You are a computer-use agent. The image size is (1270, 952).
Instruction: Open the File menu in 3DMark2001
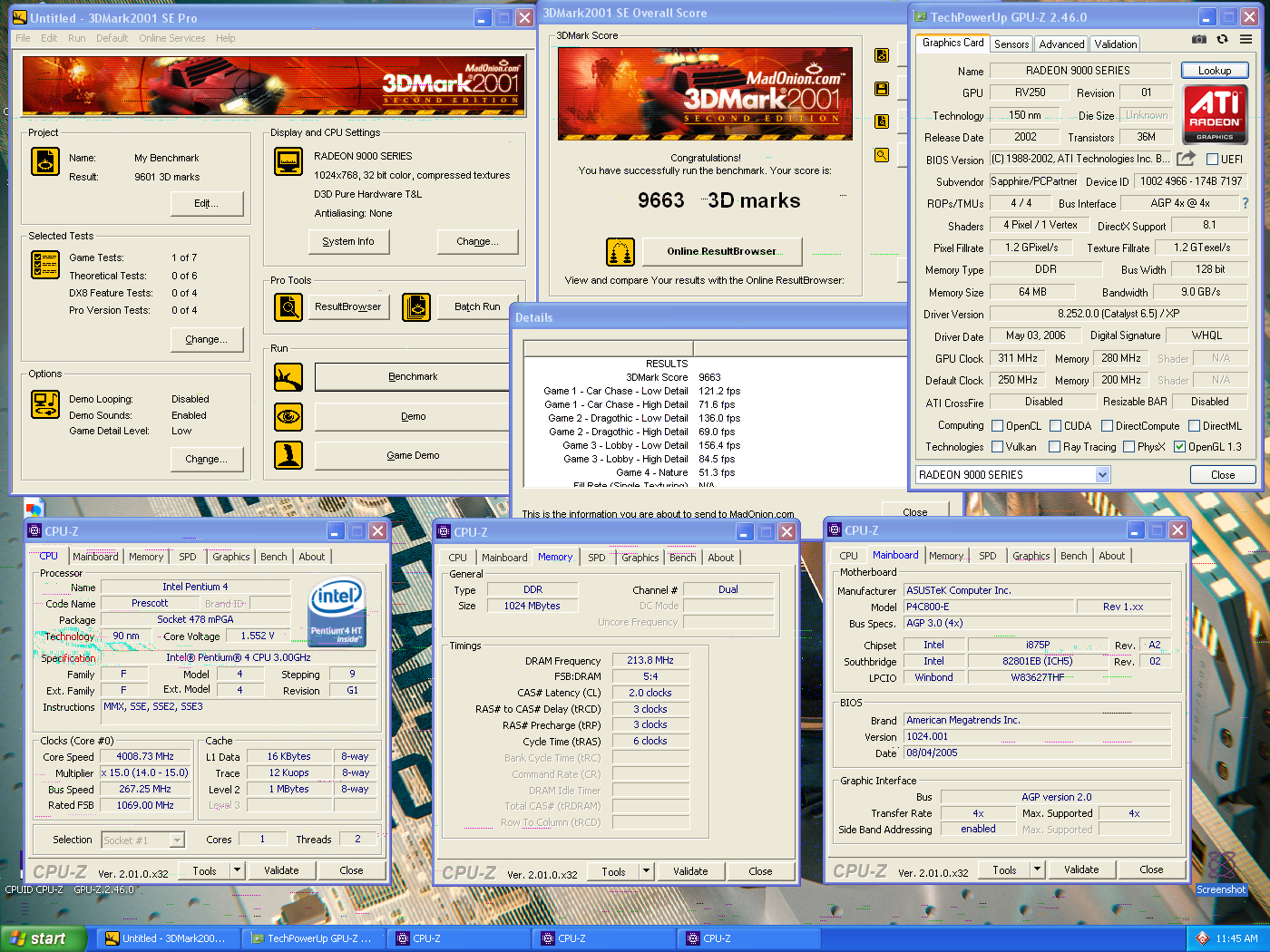[x=23, y=38]
